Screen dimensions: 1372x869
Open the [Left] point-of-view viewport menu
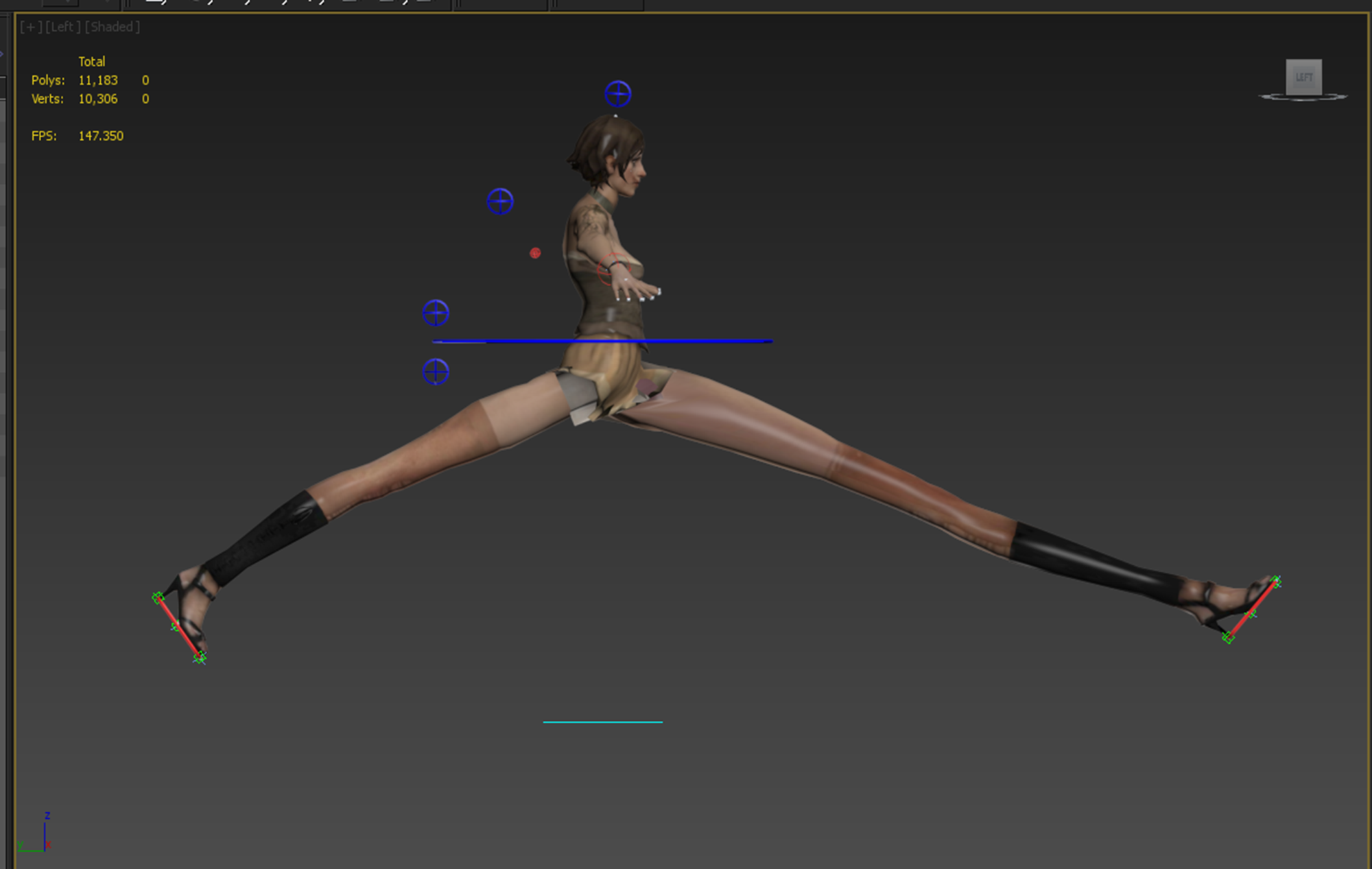tap(63, 27)
